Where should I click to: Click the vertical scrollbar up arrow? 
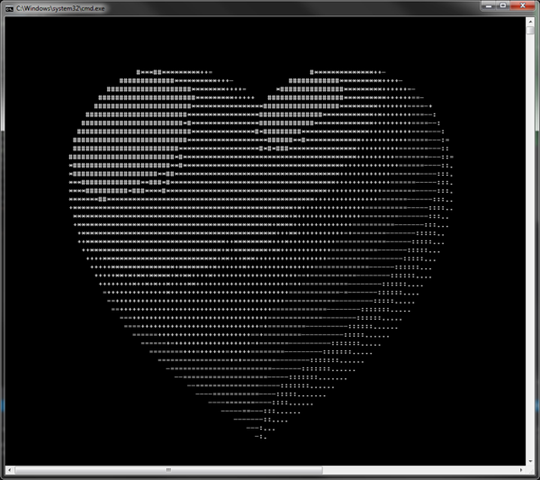(x=530, y=21)
